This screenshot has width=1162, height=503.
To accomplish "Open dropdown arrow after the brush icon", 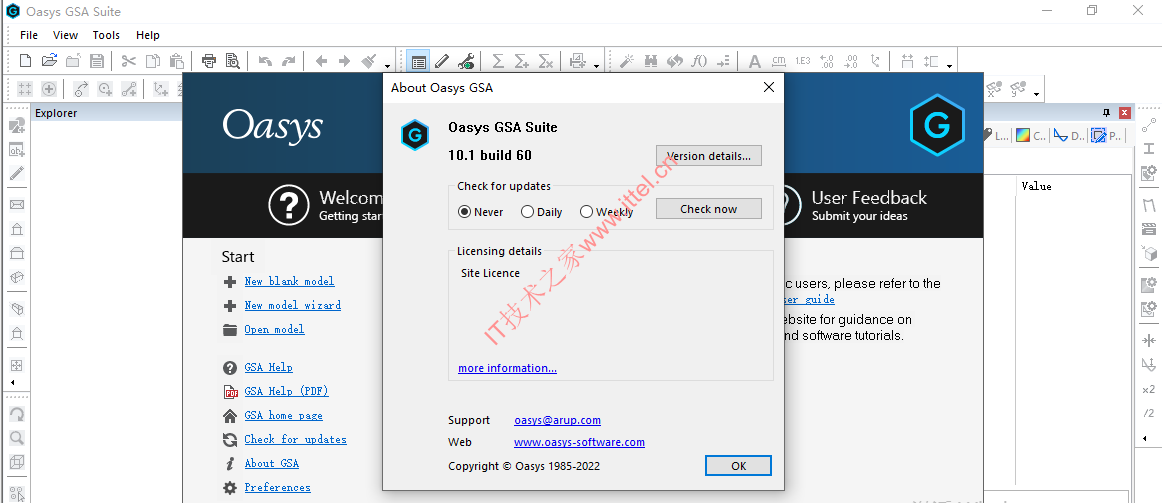I will [x=388, y=66].
